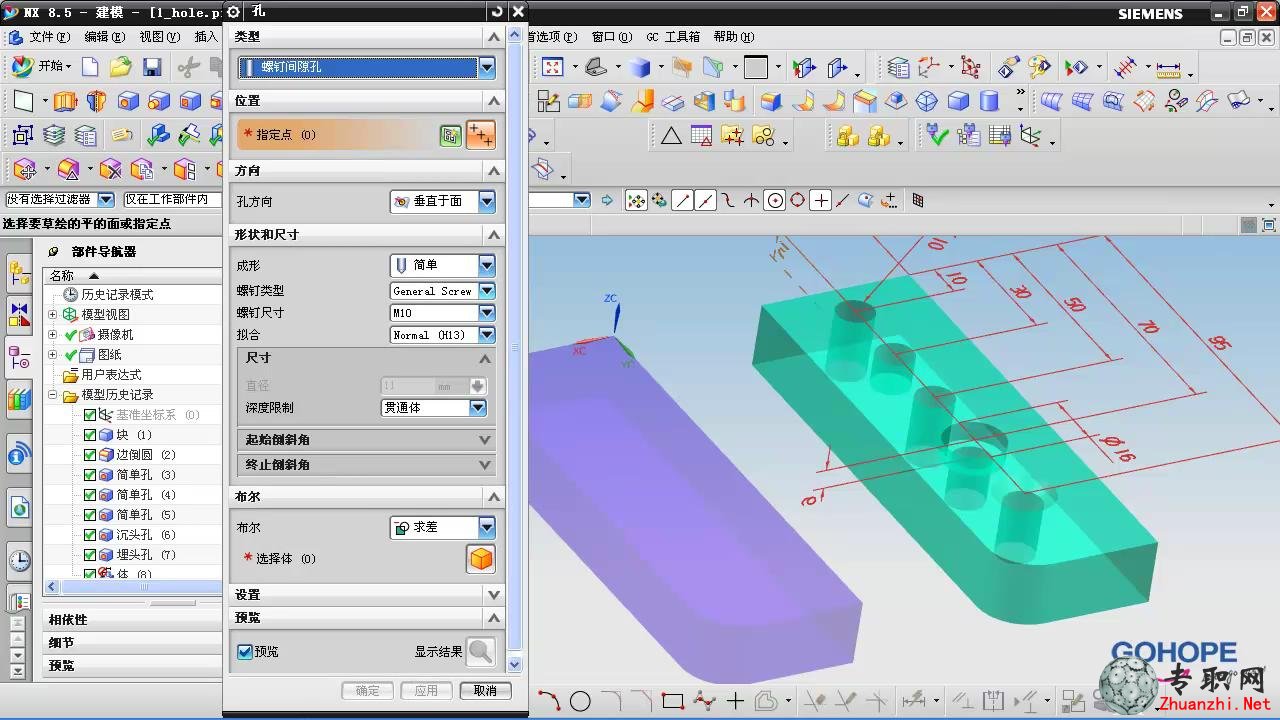Toggle checkbox for 简单孔 (4) feature
The image size is (1280, 720).
[90, 495]
